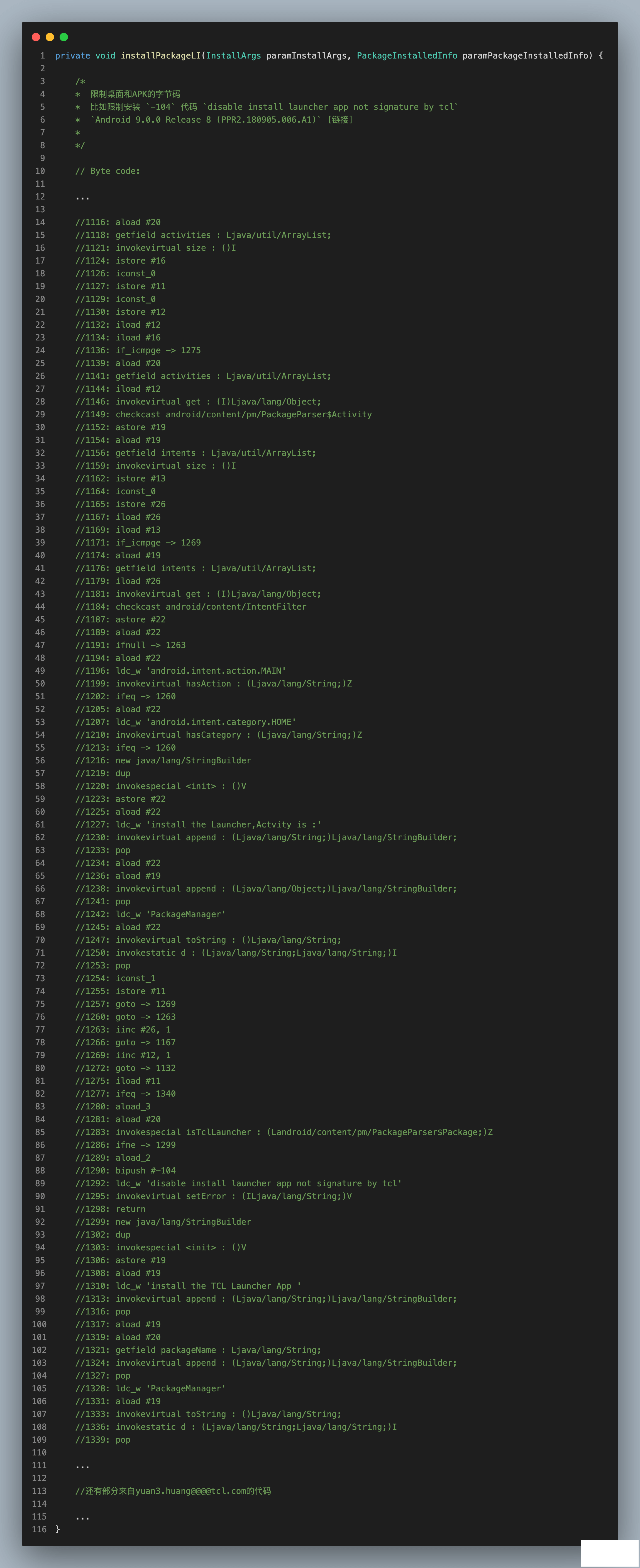Click the '[链接]' text in the comment
Image resolution: width=640 pixels, height=1568 pixels.
pyautogui.click(x=340, y=119)
